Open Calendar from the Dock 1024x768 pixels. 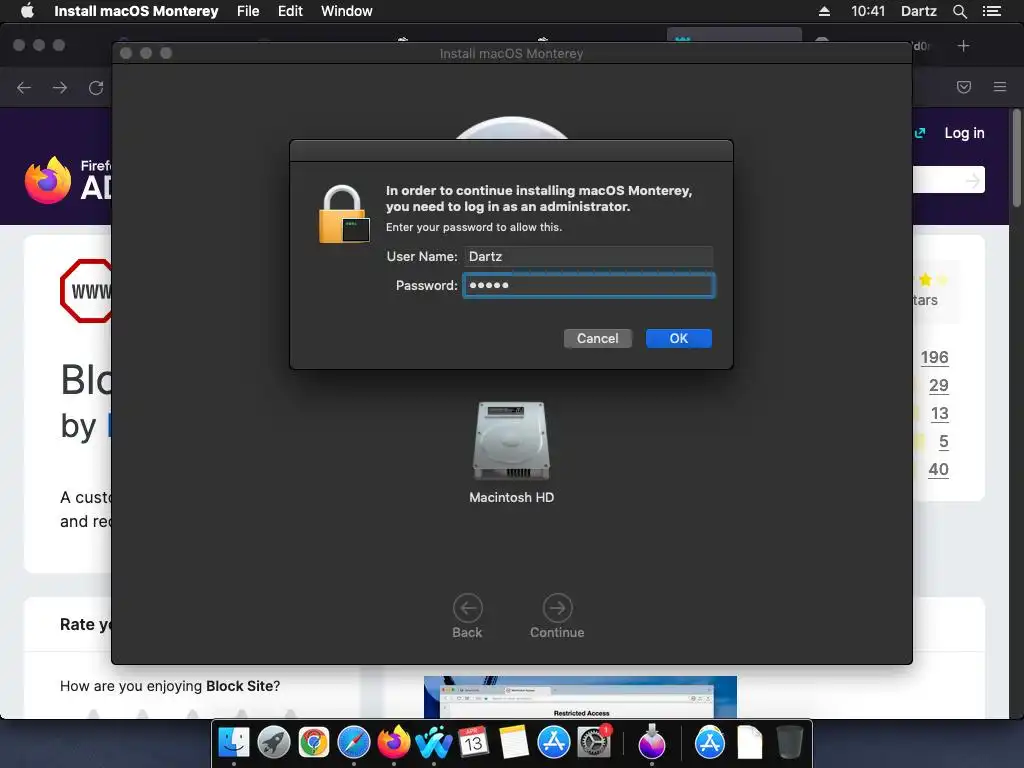click(x=473, y=743)
